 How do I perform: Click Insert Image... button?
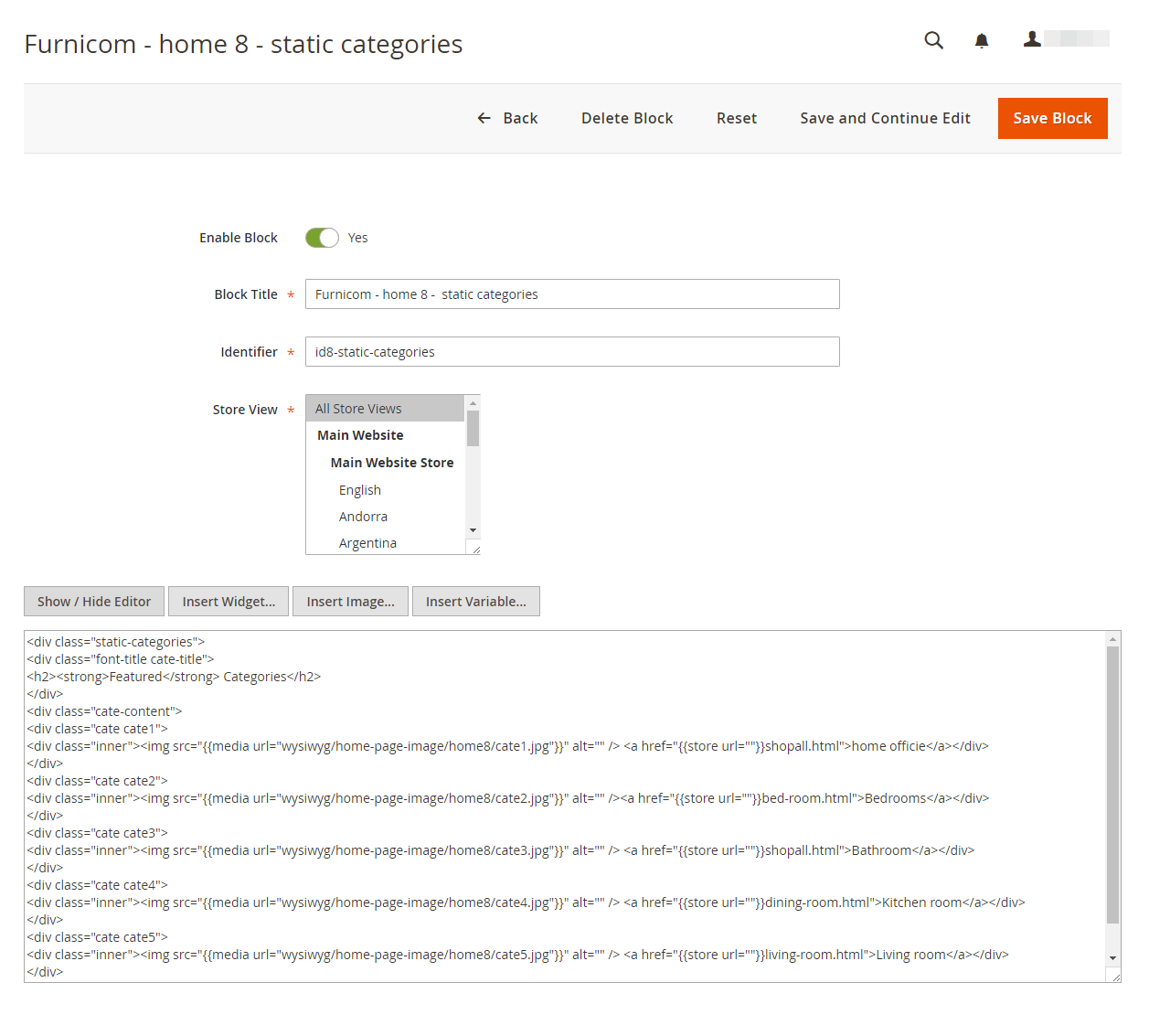point(350,602)
